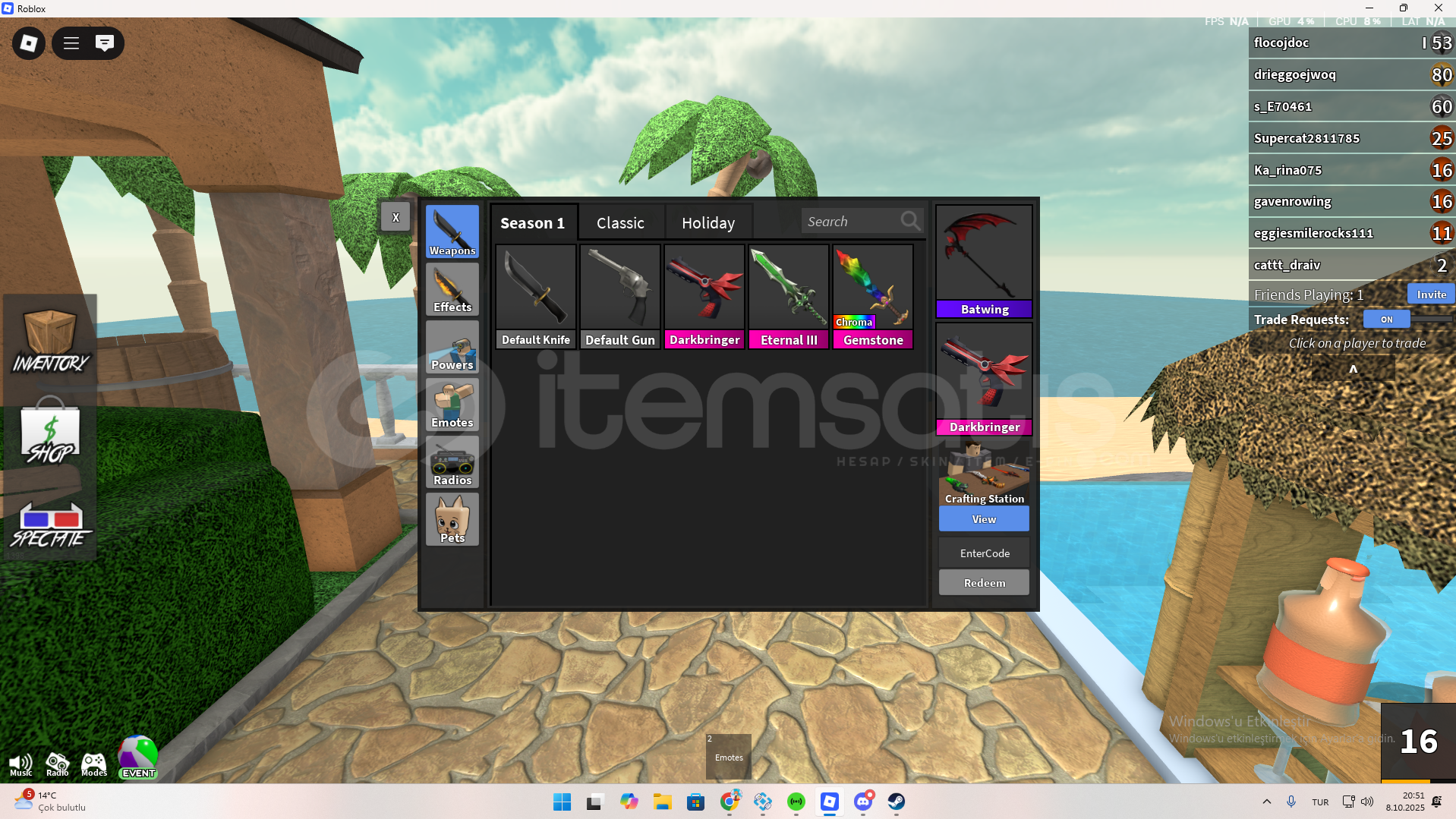Switch to the Classic tab

[x=621, y=223]
